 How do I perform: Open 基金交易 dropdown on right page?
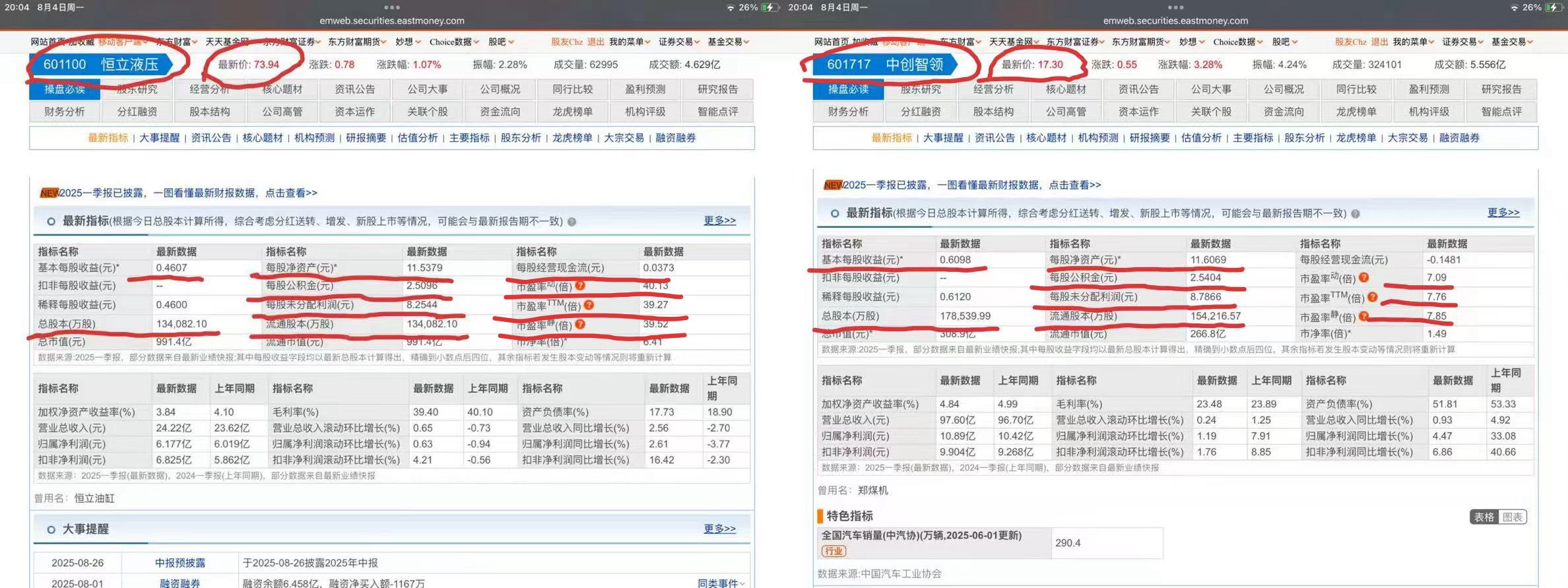(x=1512, y=42)
